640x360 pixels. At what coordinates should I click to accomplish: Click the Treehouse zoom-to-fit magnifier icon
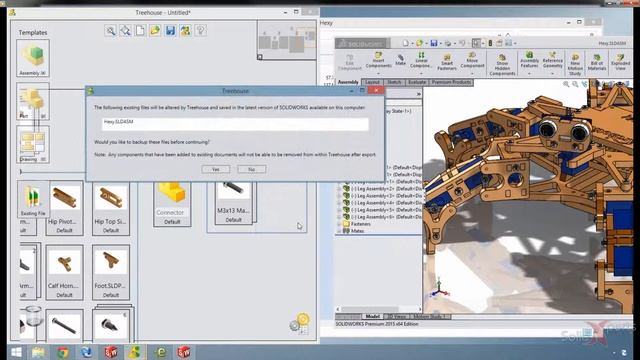(110, 31)
